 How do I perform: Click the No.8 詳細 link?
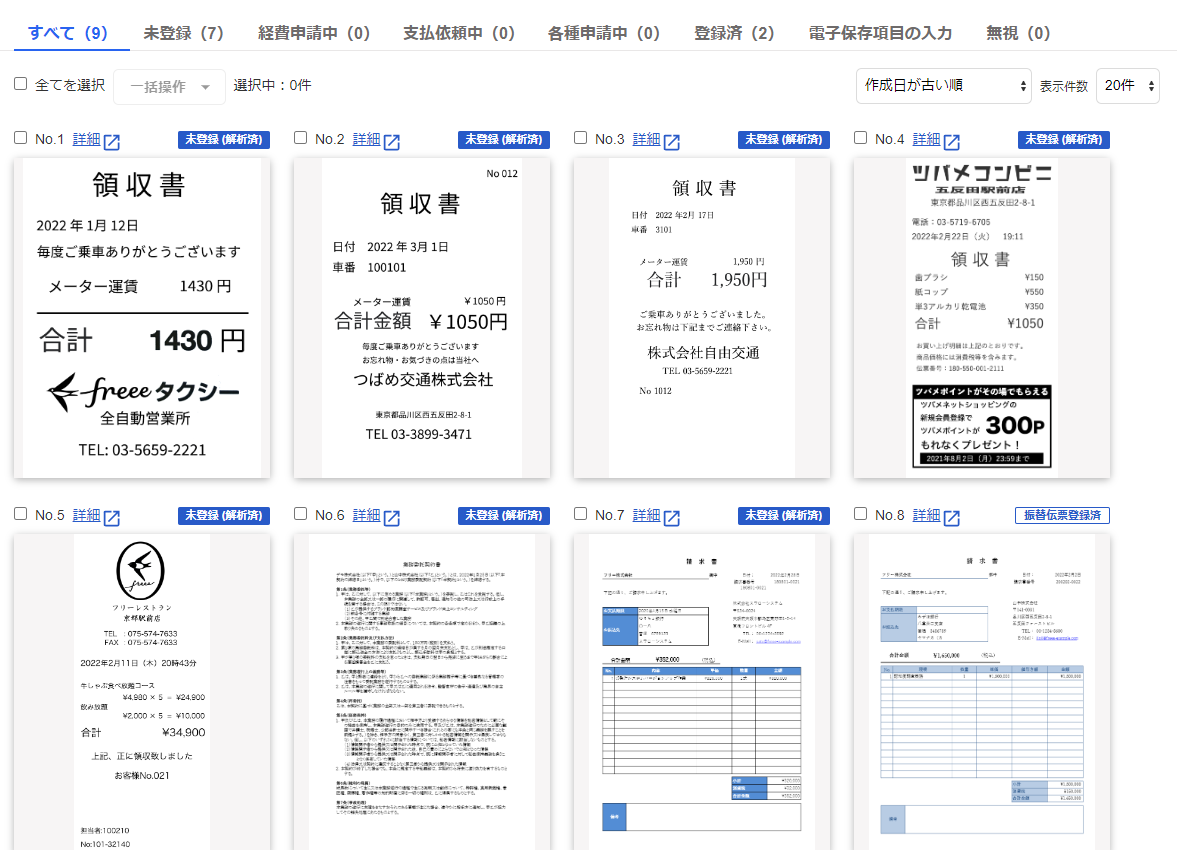pos(926,516)
